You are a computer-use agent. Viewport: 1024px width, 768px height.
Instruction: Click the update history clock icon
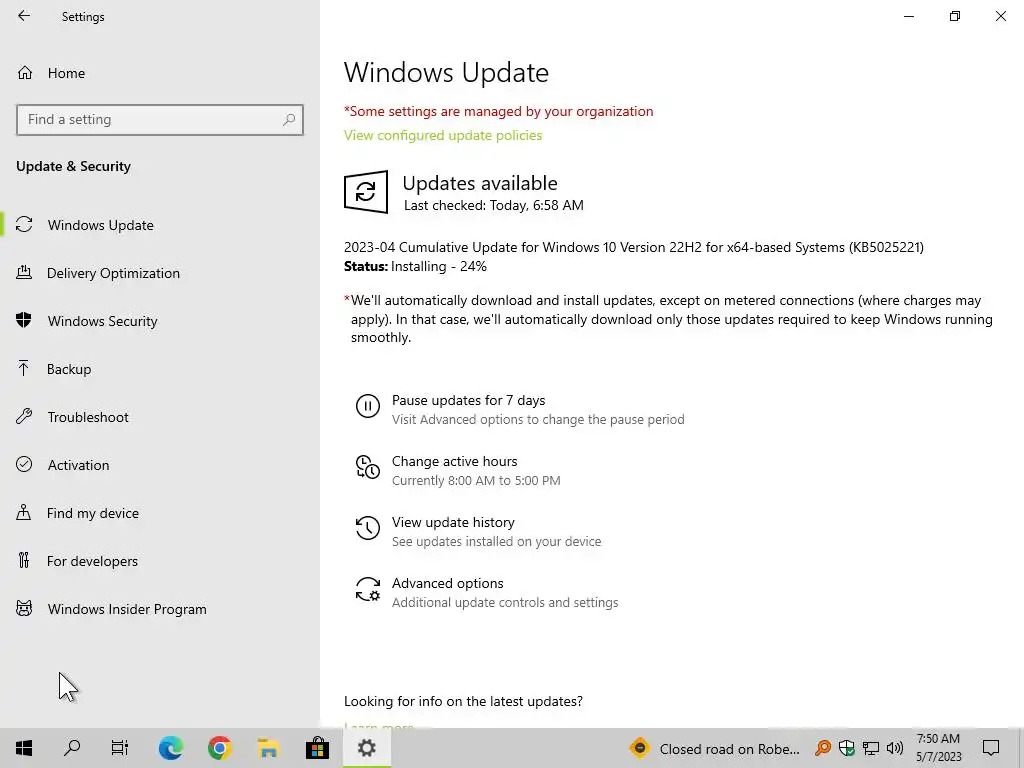tap(368, 528)
